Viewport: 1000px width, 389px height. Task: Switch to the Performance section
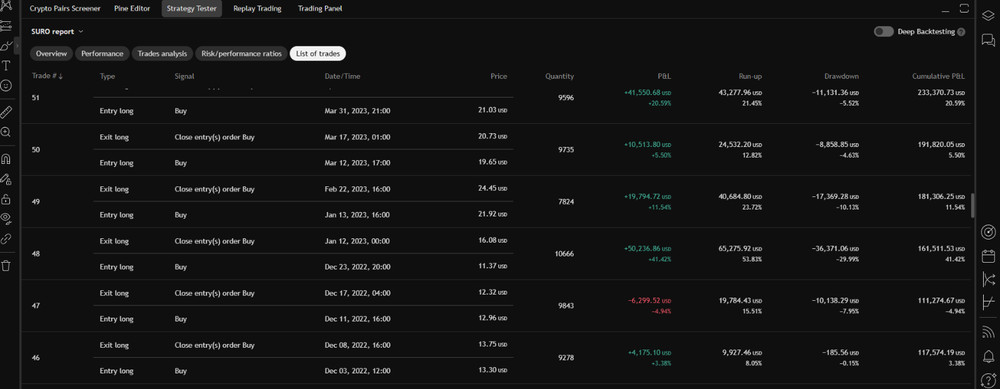pyautogui.click(x=103, y=54)
